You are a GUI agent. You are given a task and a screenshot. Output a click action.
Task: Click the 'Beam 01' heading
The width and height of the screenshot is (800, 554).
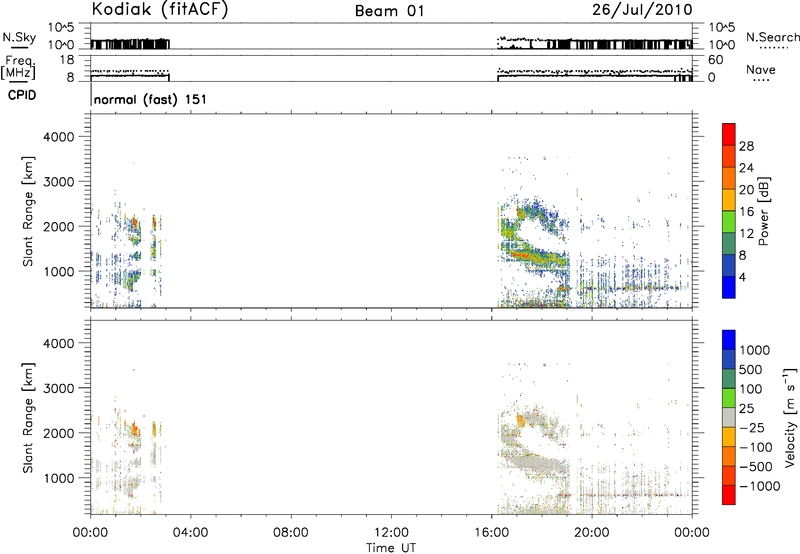pos(389,11)
